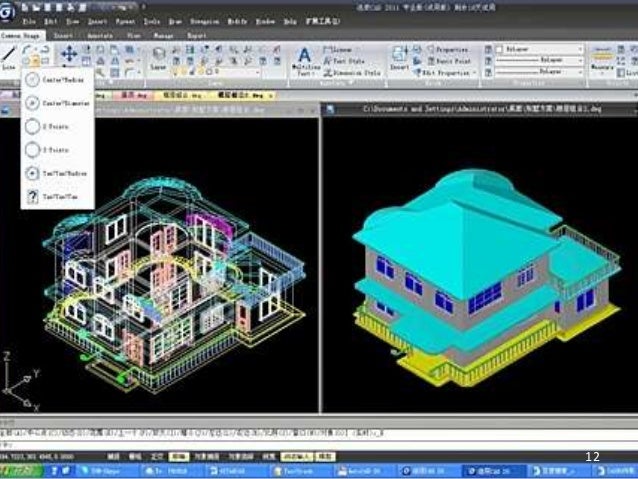This screenshot has height=479, width=638.
Task: Open the Draw menu
Action: click(175, 21)
